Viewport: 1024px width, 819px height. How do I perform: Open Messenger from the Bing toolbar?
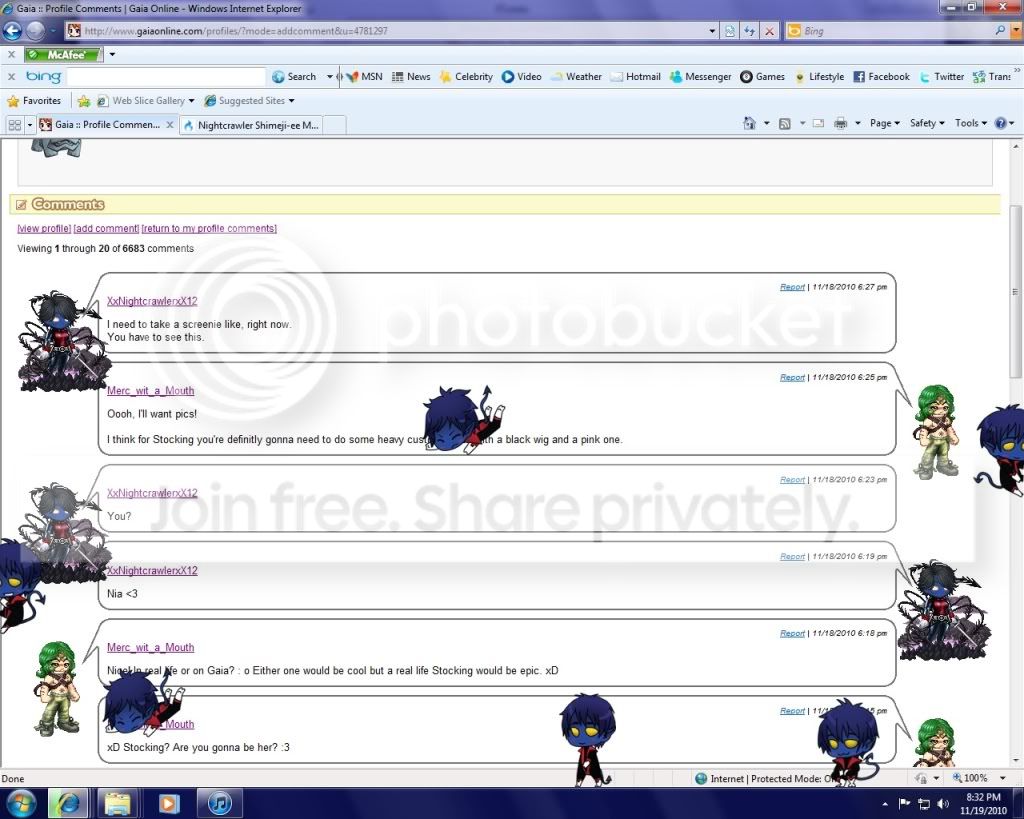coord(701,76)
